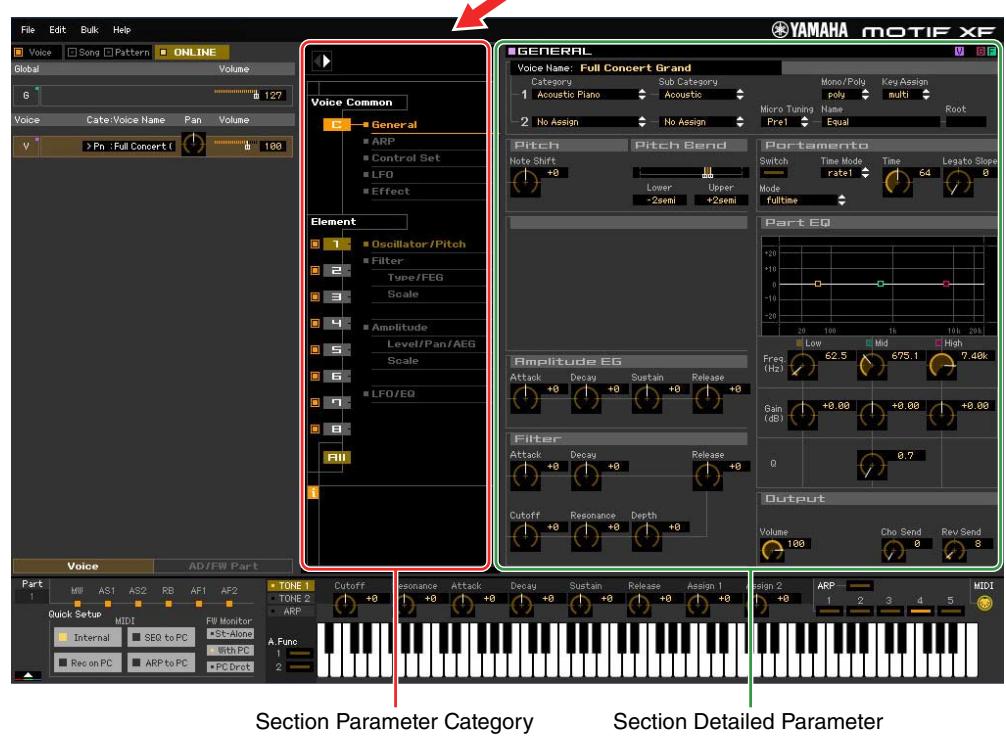Select Element 4 number button

pyautogui.click(x=336, y=323)
